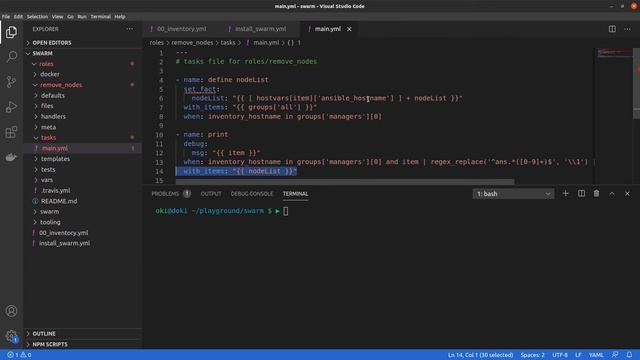Expand the templates folder
Screen dimensions: 640x360
click(x=83, y=159)
